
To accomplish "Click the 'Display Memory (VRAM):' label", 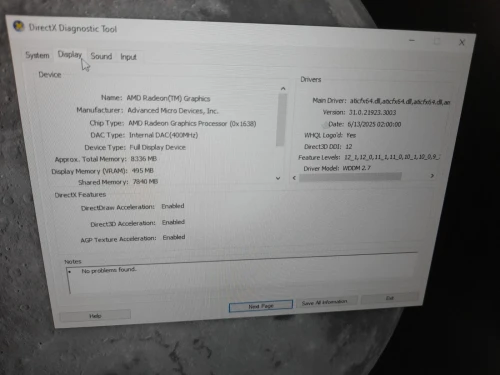I will 89,171.
